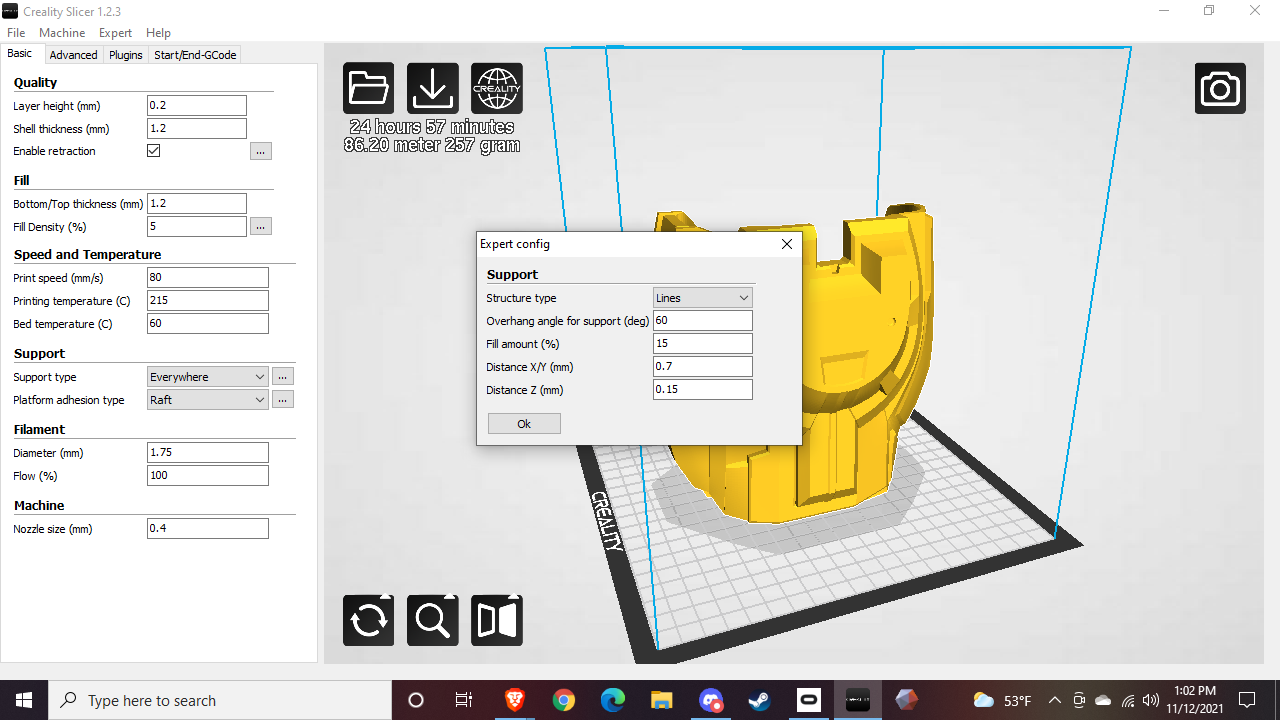Open the Load model folder icon
Viewport: 1280px width, 720px height.
369,88
